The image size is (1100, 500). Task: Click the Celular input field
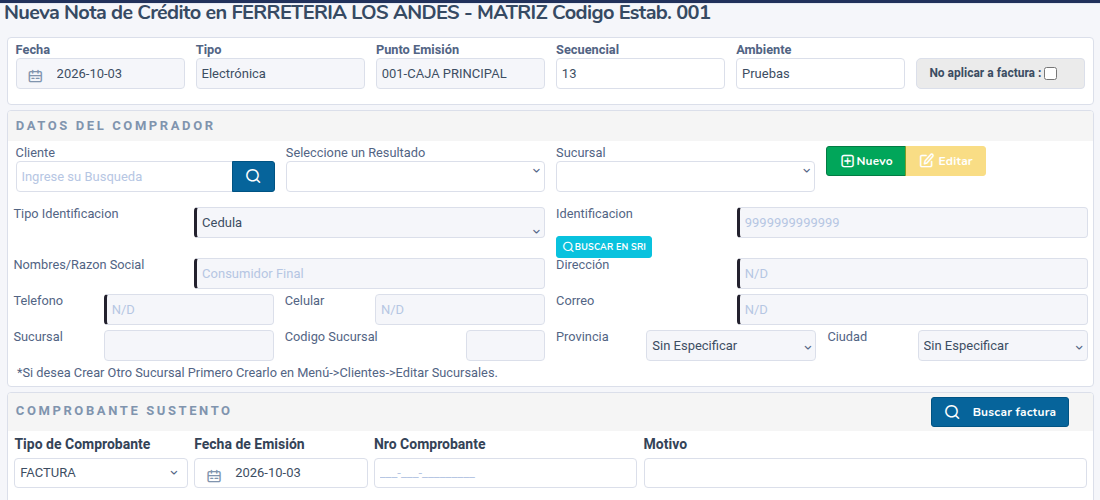[460, 309]
